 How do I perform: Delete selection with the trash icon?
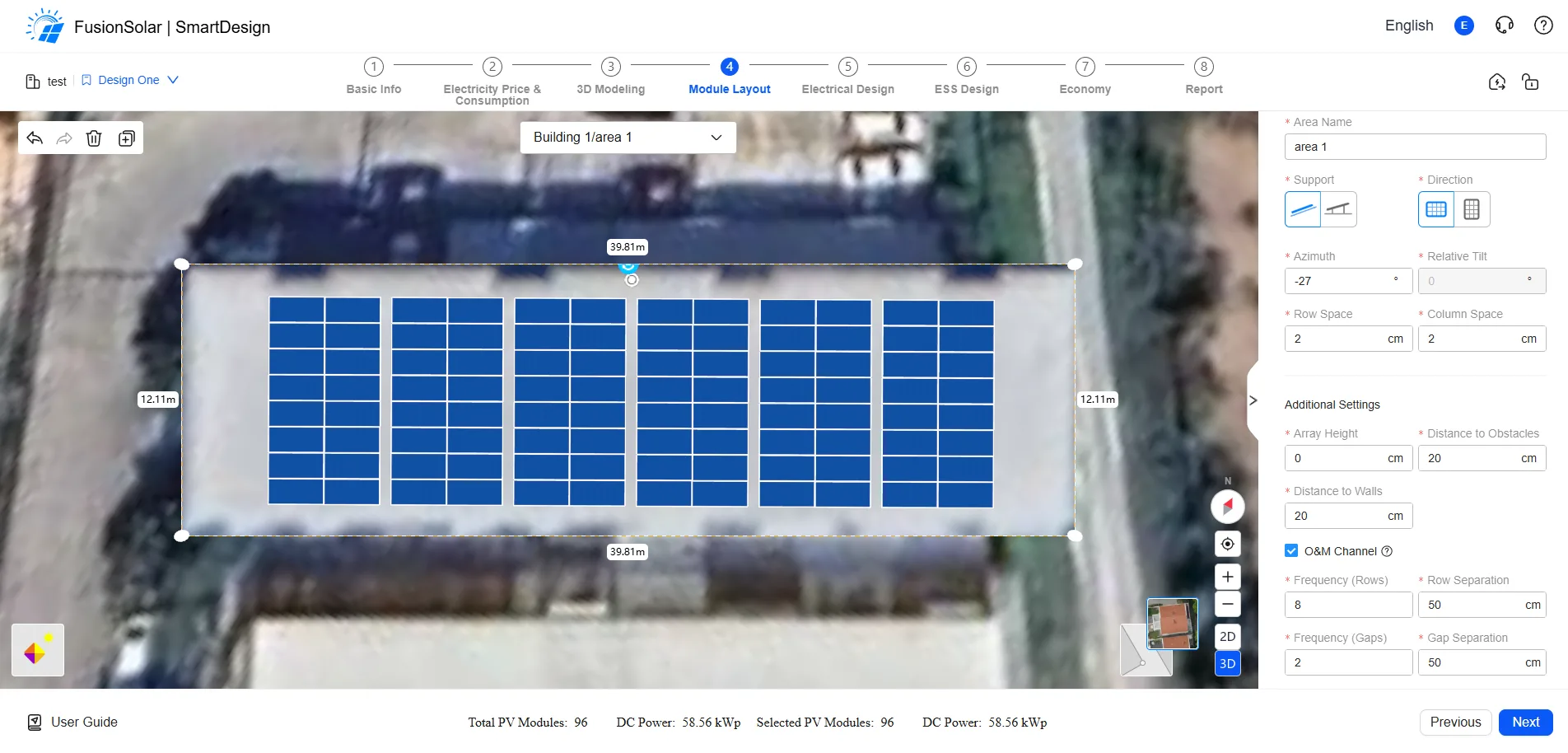tap(94, 138)
